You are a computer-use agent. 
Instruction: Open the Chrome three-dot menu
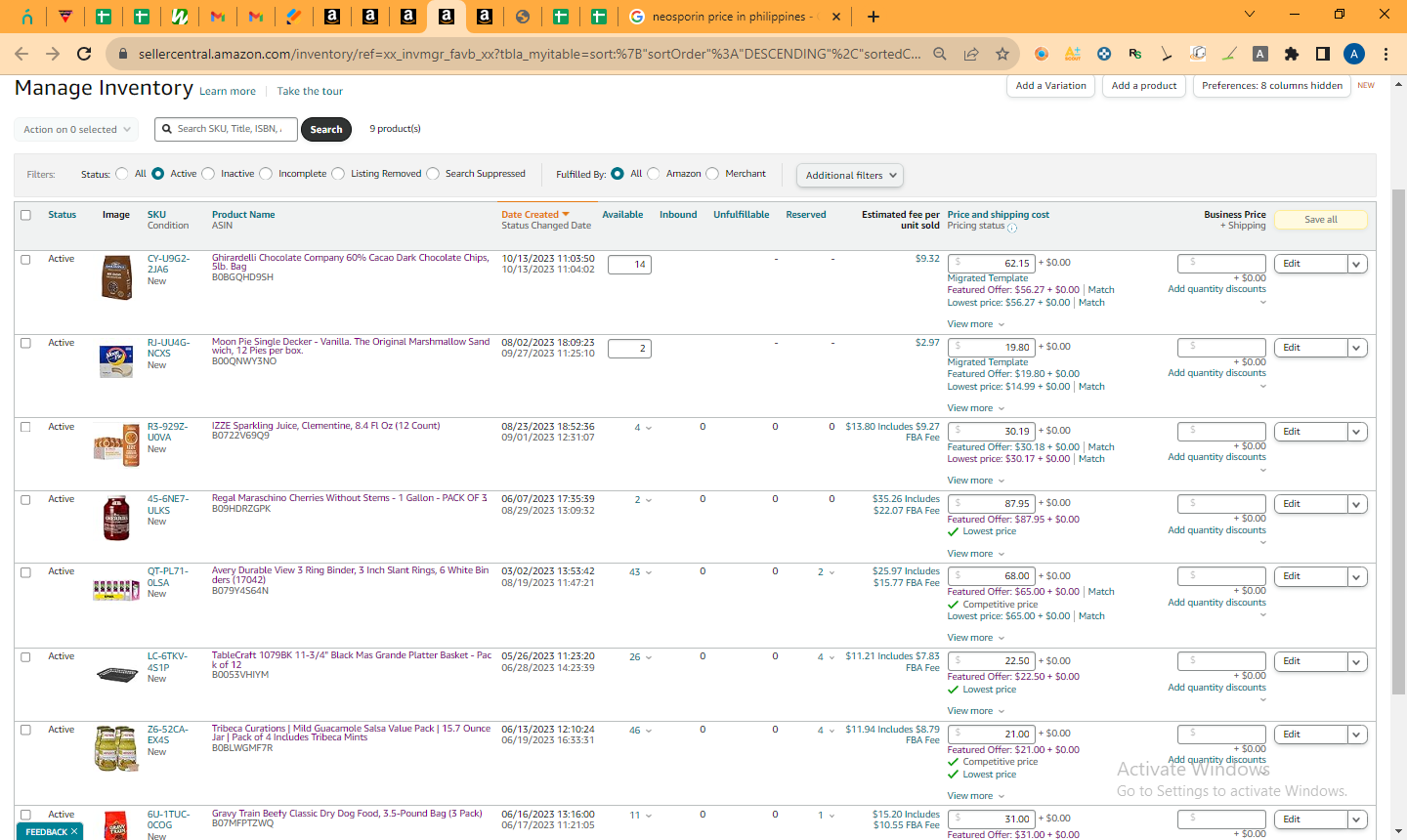1386,54
